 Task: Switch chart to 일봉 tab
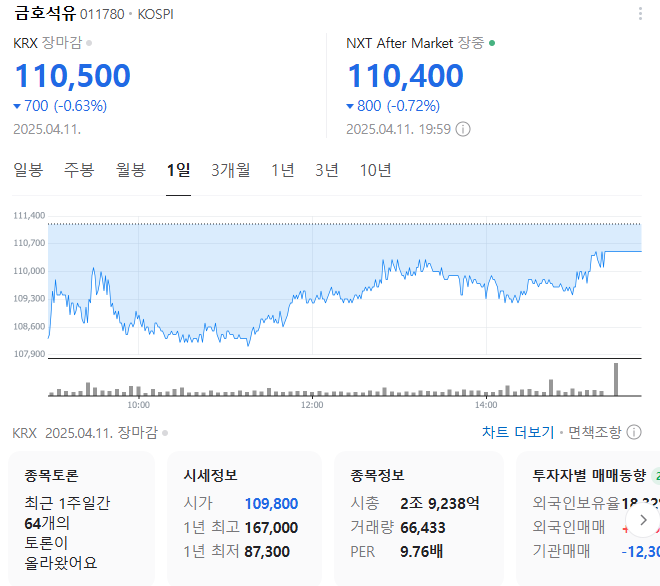(x=28, y=170)
